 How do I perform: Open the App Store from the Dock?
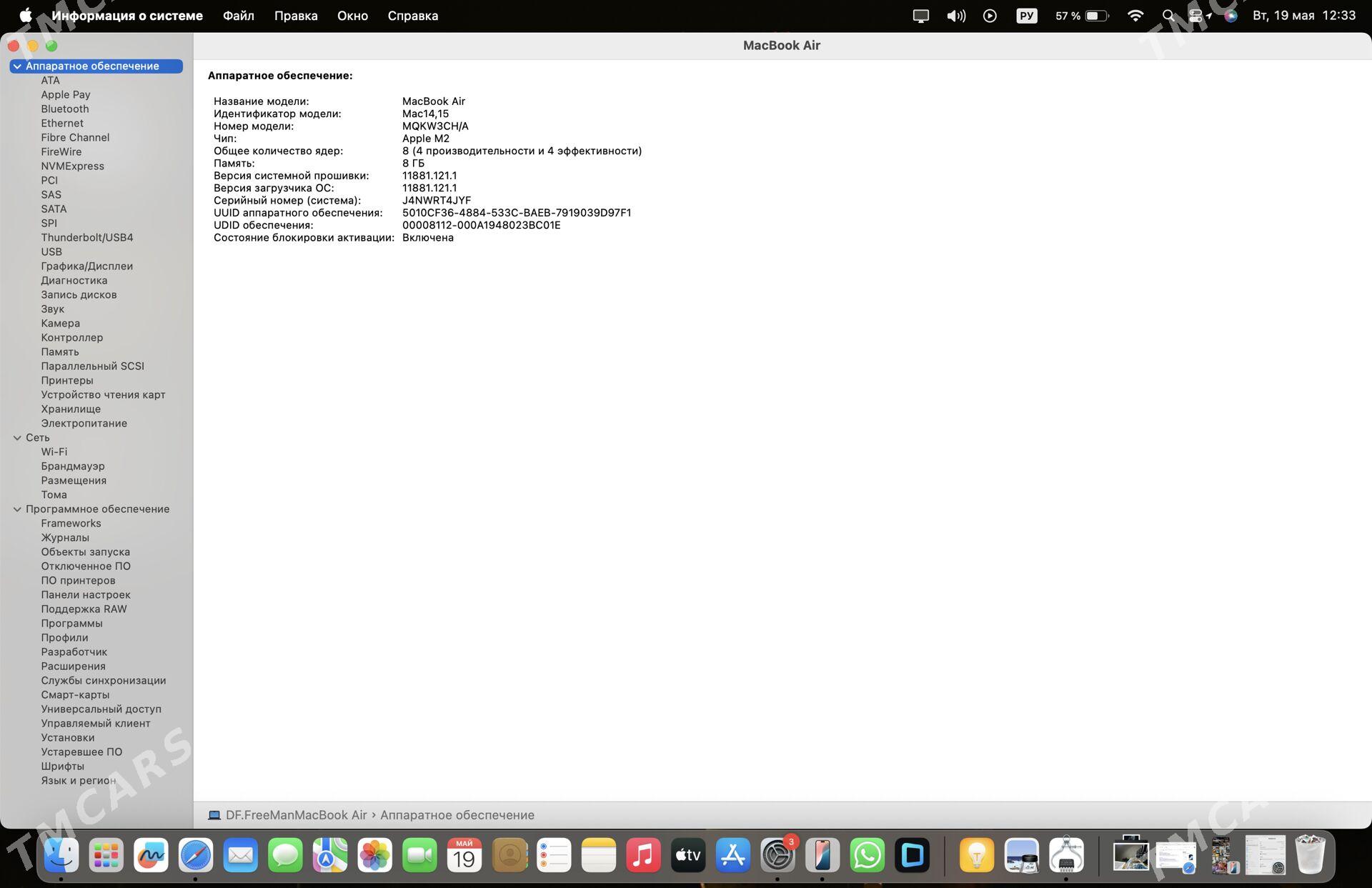(x=733, y=854)
